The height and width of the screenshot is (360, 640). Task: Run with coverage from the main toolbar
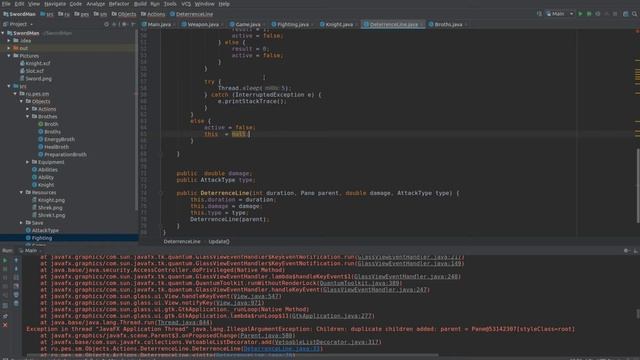coord(598,14)
